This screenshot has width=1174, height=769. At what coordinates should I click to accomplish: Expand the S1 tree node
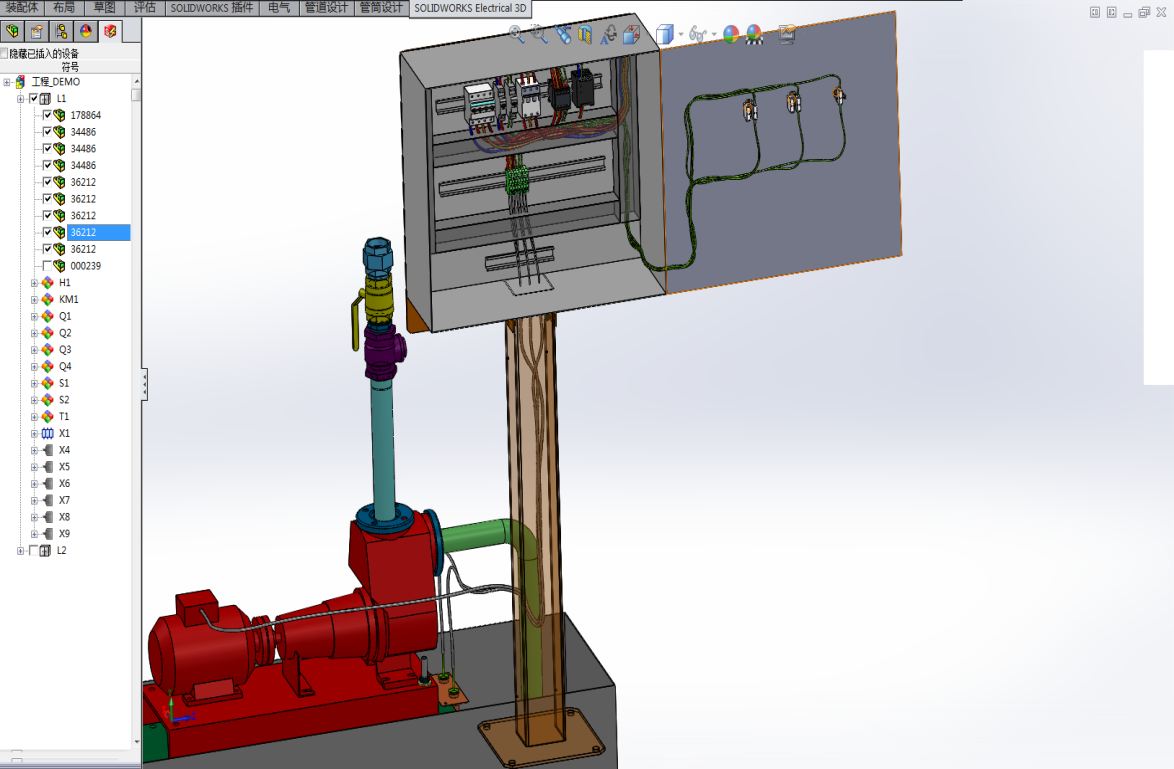click(34, 383)
